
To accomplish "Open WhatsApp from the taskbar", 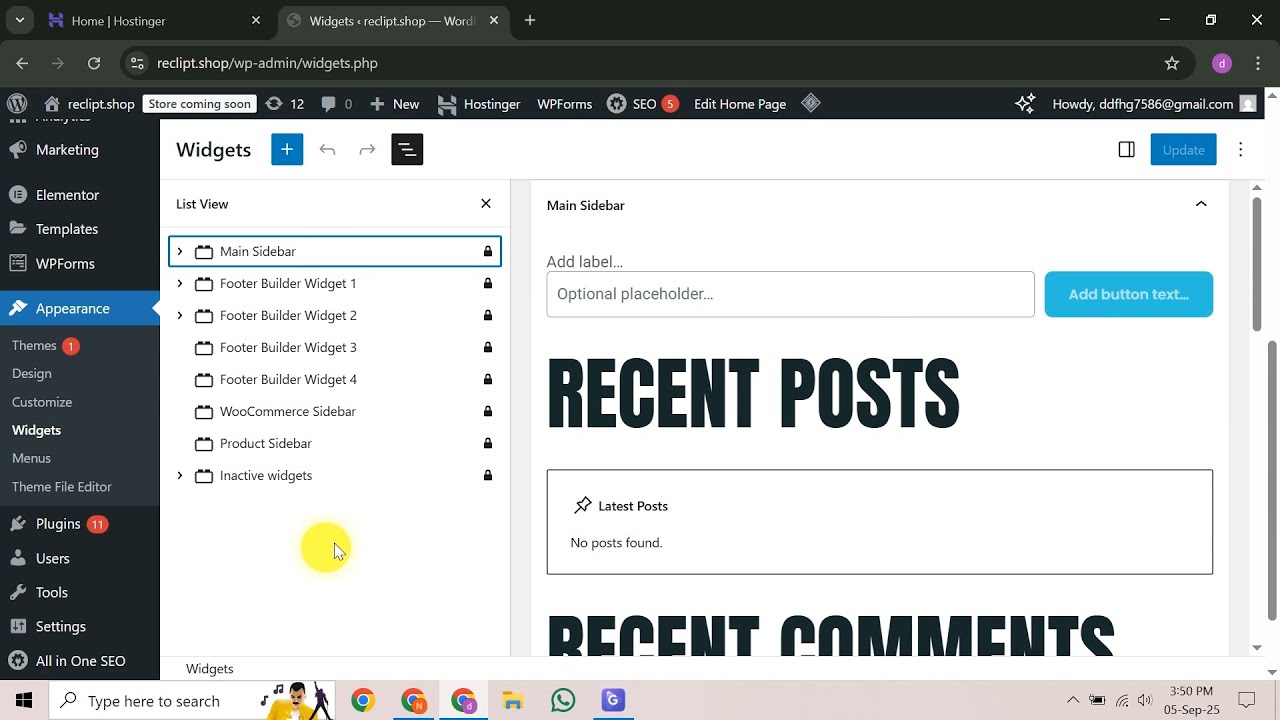I will (x=563, y=700).
